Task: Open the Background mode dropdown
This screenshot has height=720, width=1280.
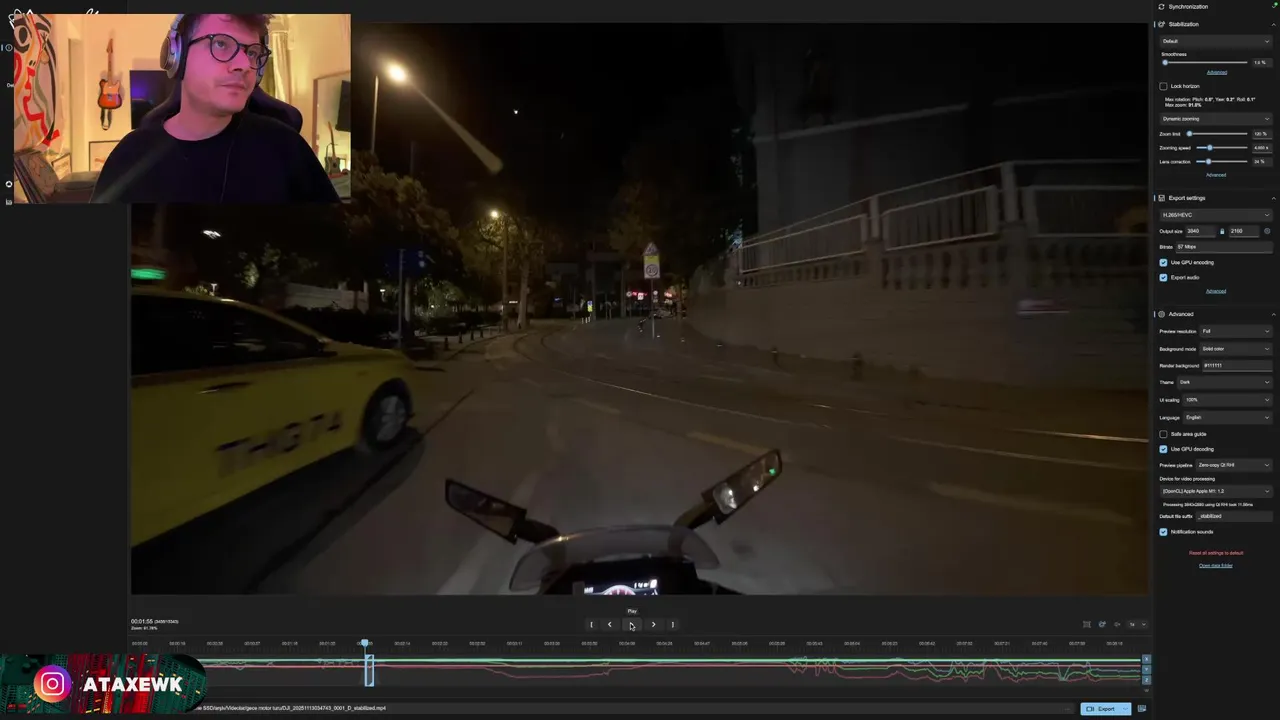Action: 1236,349
